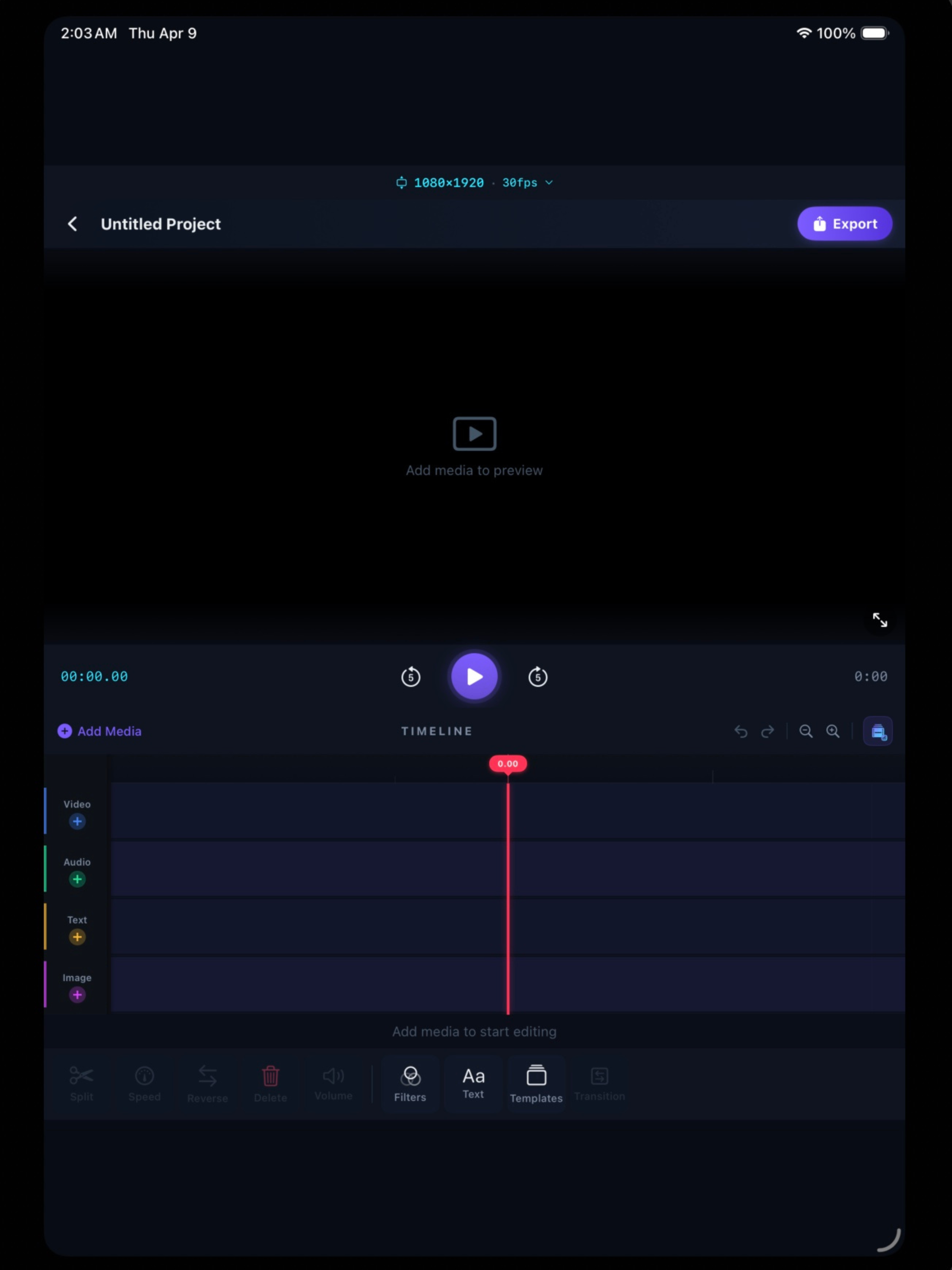Click the 0.00 playhead marker
This screenshot has height=1270, width=952.
tap(508, 764)
